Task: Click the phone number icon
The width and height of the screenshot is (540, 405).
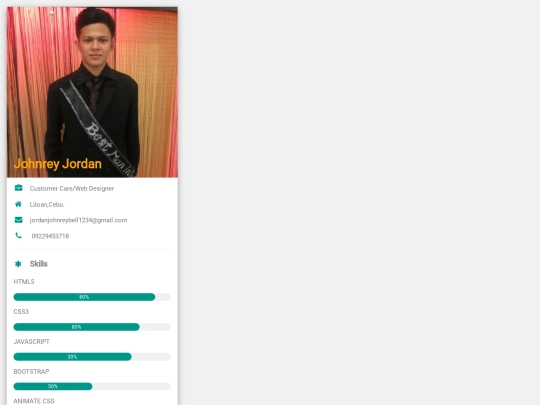Action: tap(18, 235)
